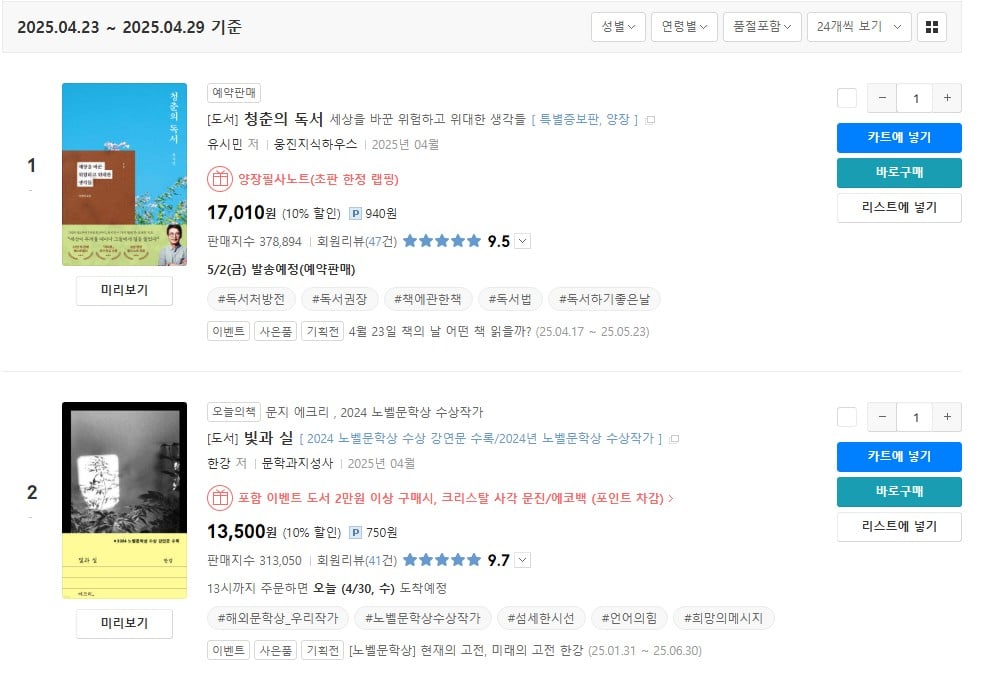Open new-window icon beside 빛과 실 title
This screenshot has width=1001, height=687.
[674, 439]
